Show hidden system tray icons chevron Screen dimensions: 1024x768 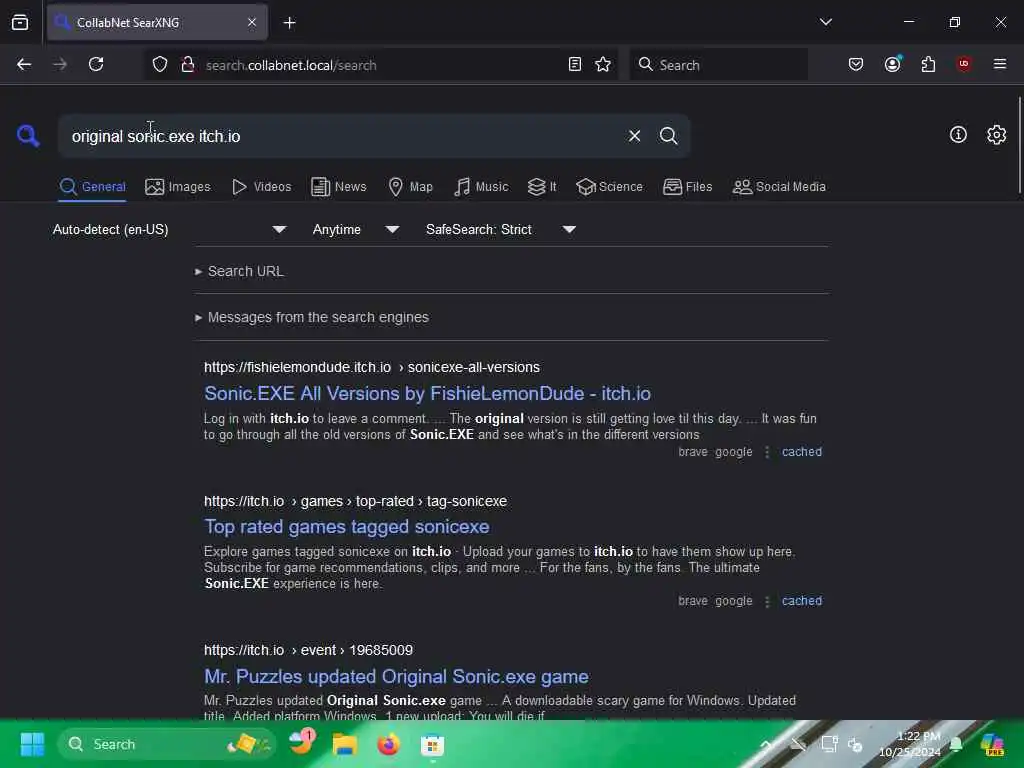coord(766,744)
